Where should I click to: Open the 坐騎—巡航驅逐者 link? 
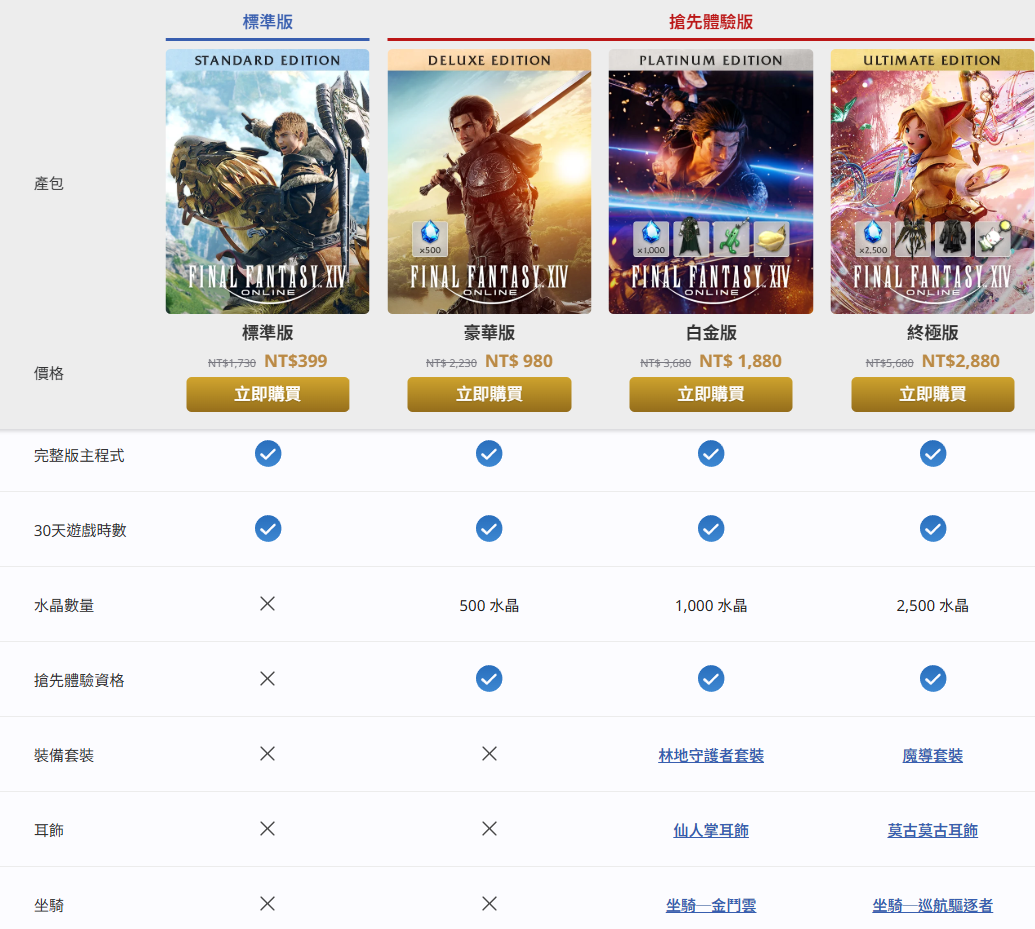pyautogui.click(x=933, y=905)
